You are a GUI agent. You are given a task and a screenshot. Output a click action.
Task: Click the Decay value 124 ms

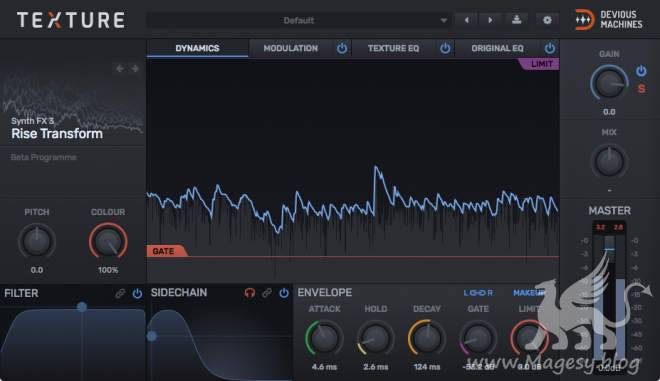(427, 367)
